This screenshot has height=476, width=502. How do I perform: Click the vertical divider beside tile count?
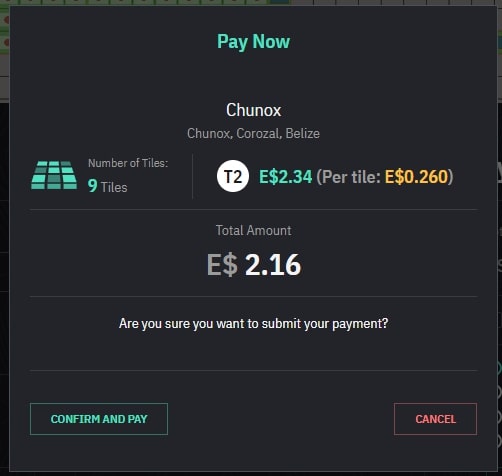[x=192, y=176]
